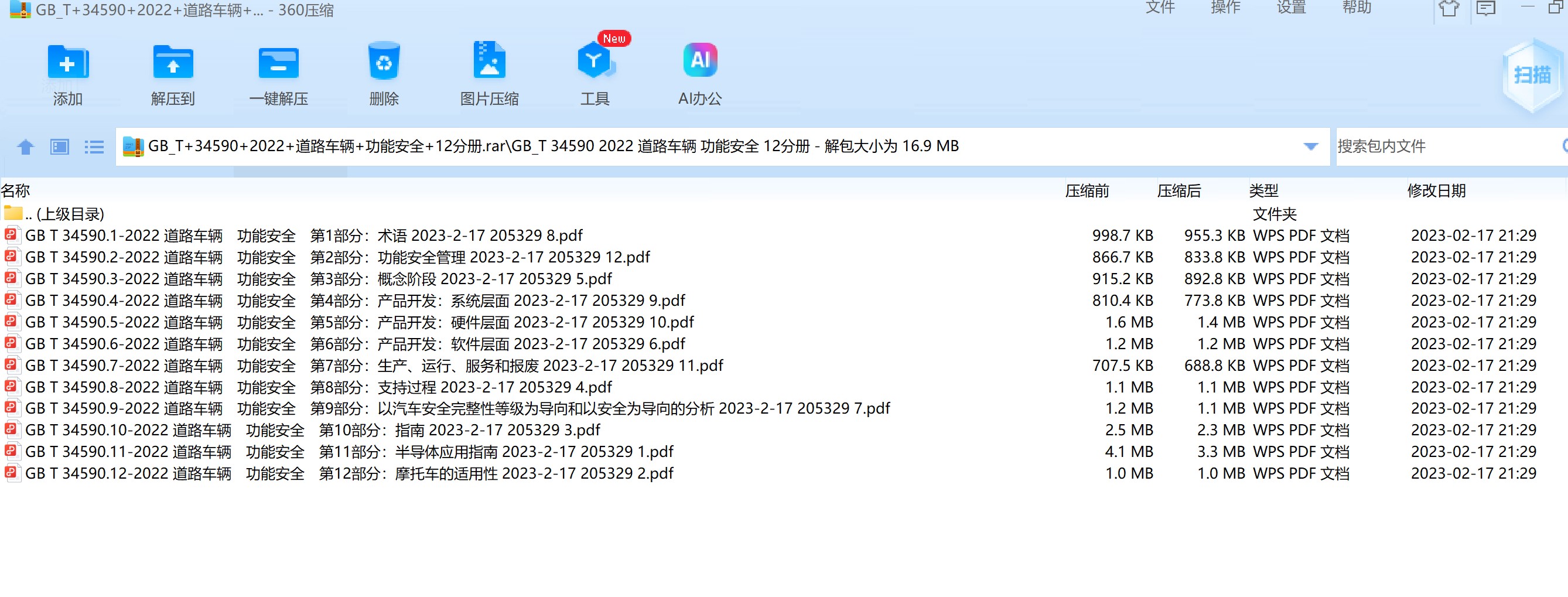1568x597 pixels.
Task: Click the restore/maximize window button
Action: pyautogui.click(x=1556, y=7)
